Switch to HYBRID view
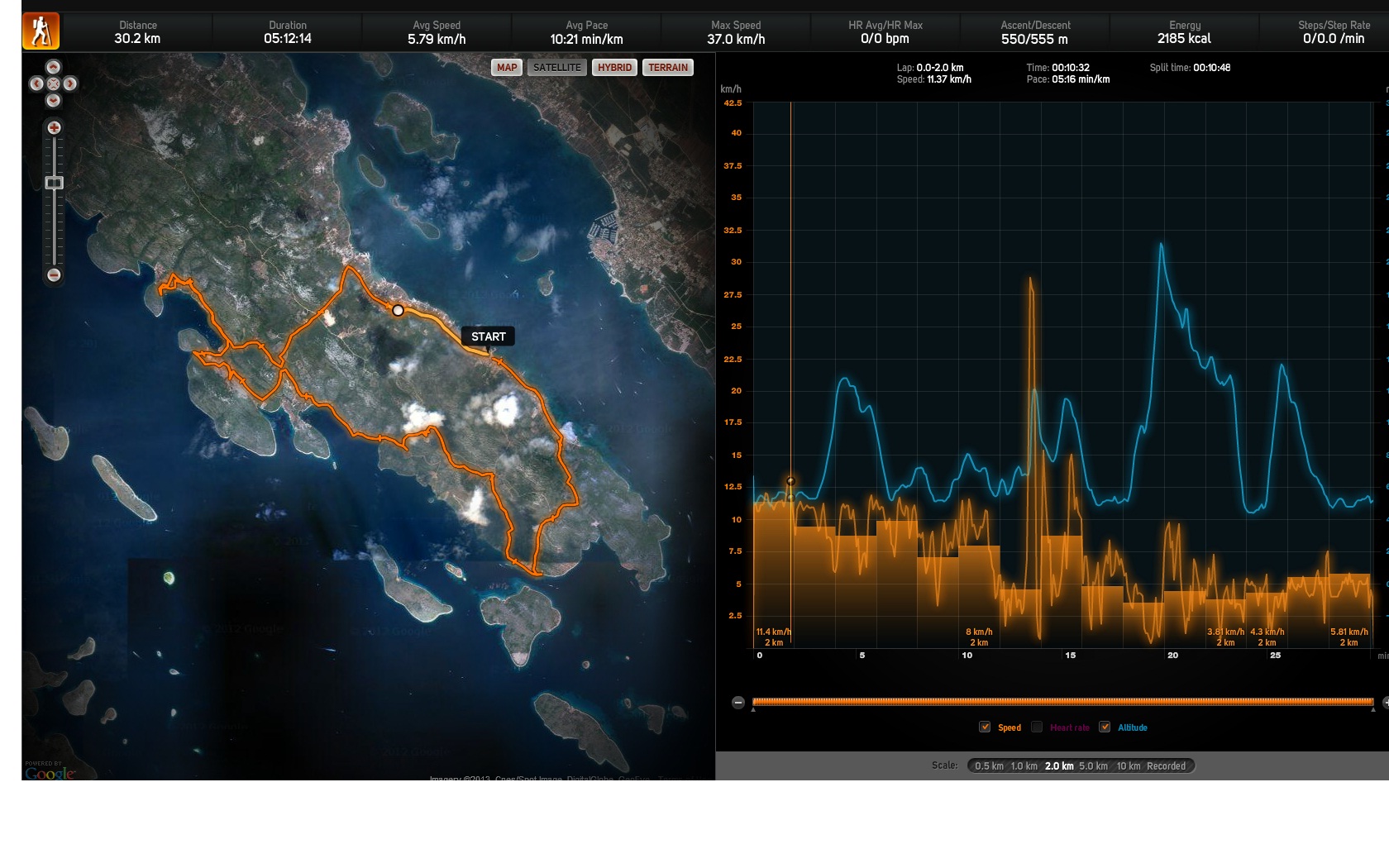The height and width of the screenshot is (868, 1389). (x=614, y=68)
